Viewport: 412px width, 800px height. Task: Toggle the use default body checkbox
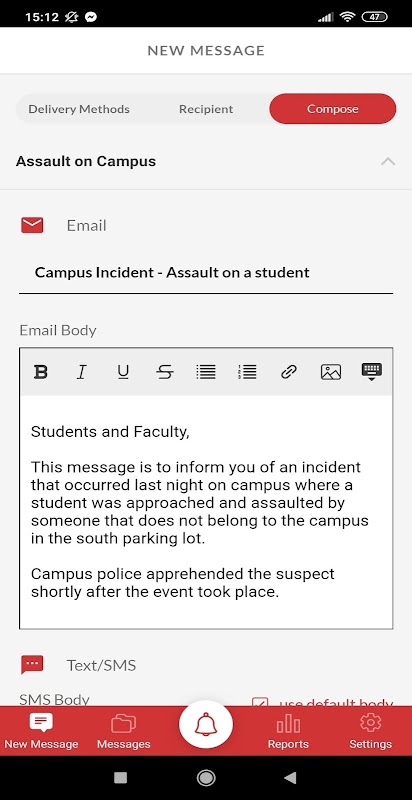260,704
